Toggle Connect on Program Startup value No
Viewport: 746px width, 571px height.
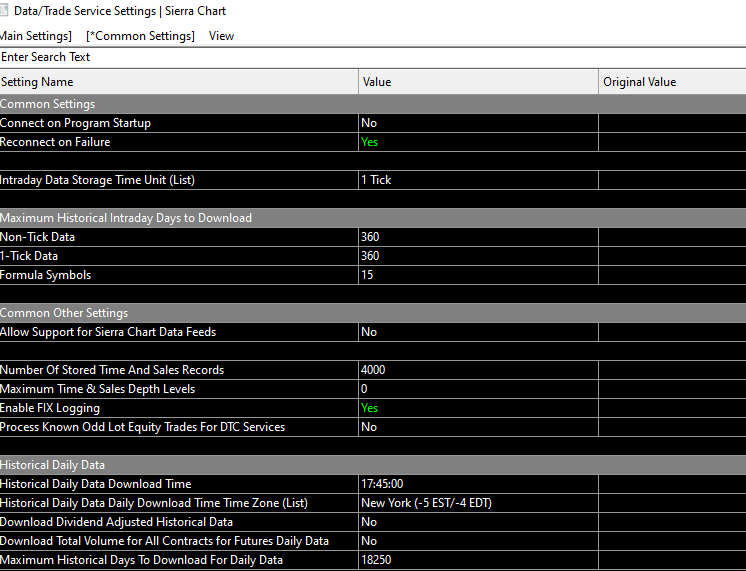point(478,123)
